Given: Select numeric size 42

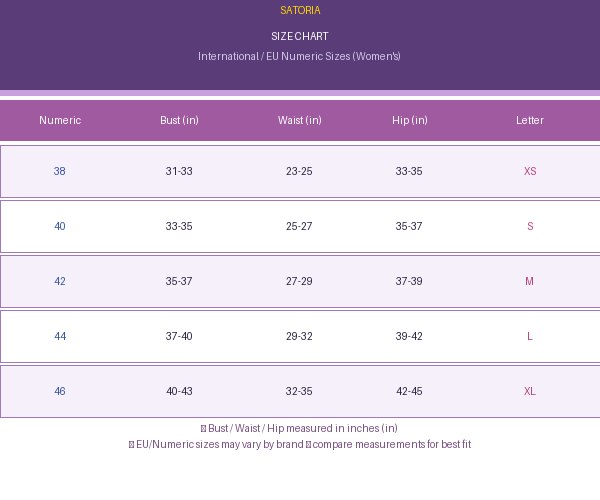Looking at the screenshot, I should point(60,281).
